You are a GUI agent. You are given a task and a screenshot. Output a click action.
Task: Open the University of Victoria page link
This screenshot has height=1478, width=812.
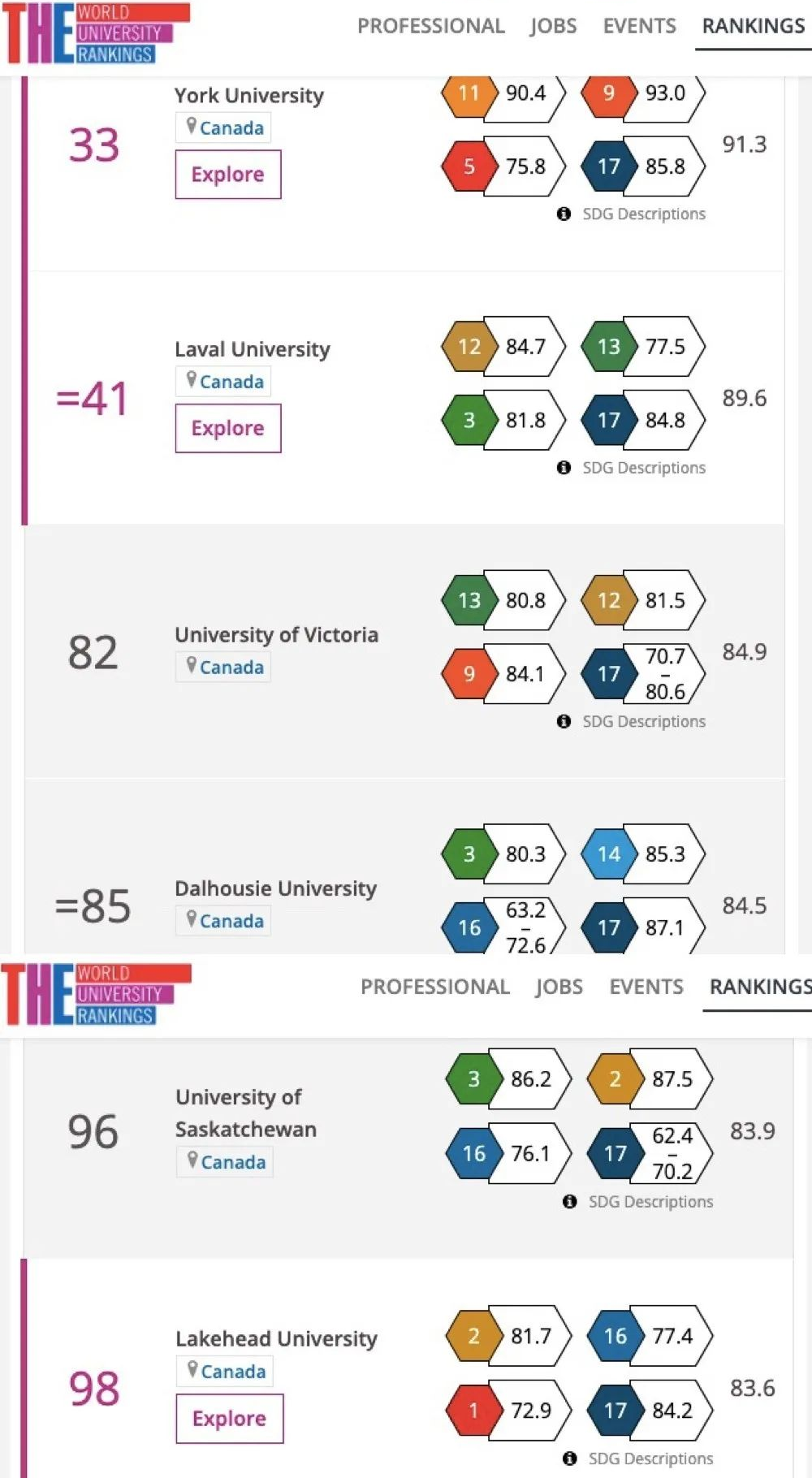(x=276, y=635)
